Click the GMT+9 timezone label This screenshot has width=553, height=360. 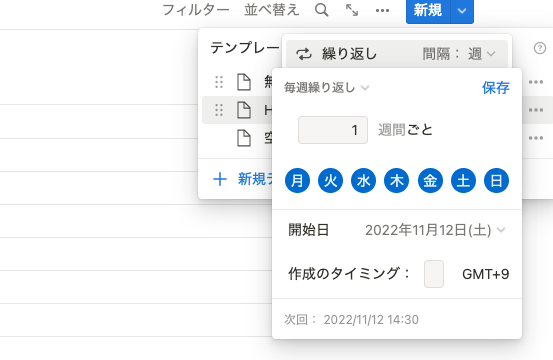(486, 274)
